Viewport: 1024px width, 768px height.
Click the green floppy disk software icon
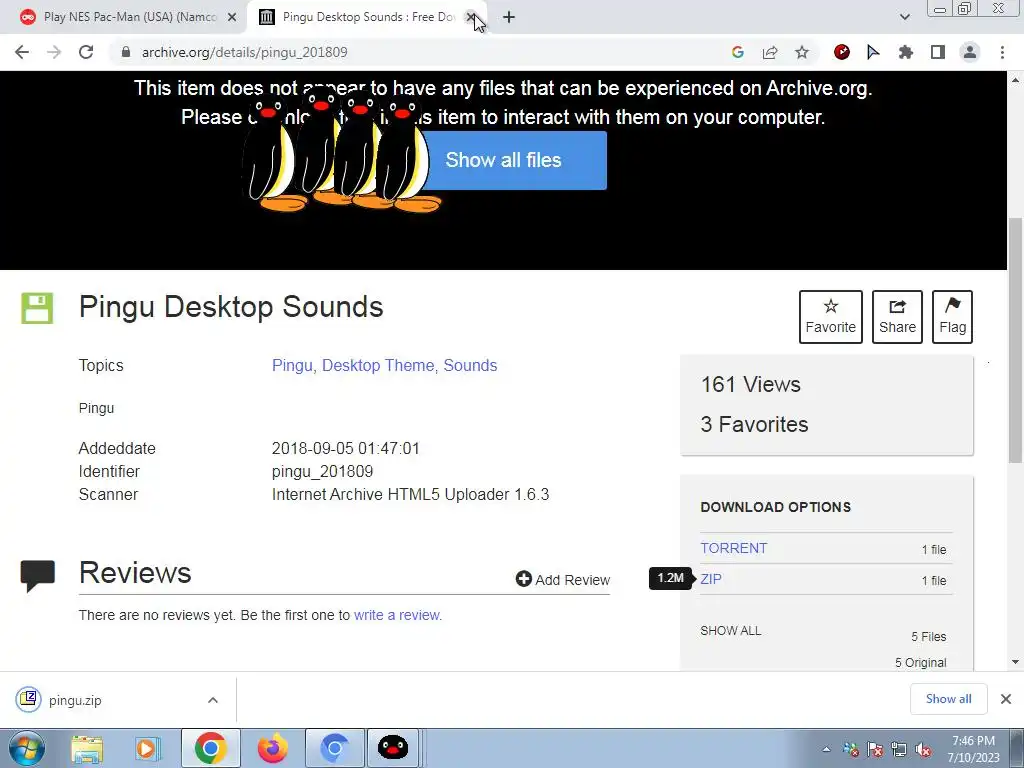(x=37, y=308)
